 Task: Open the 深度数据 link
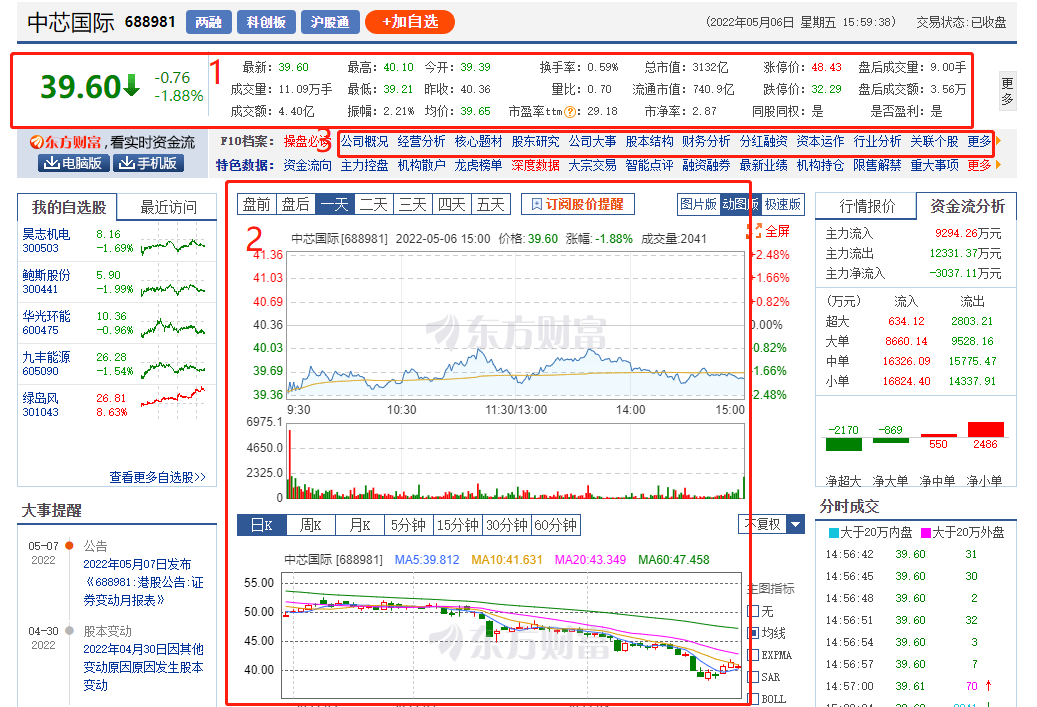point(535,165)
